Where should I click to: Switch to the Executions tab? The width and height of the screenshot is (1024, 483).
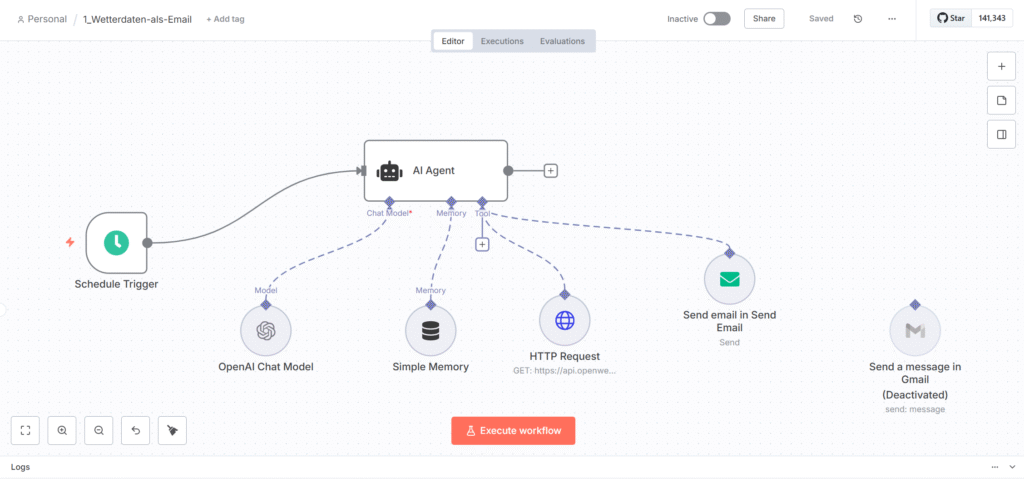[502, 41]
